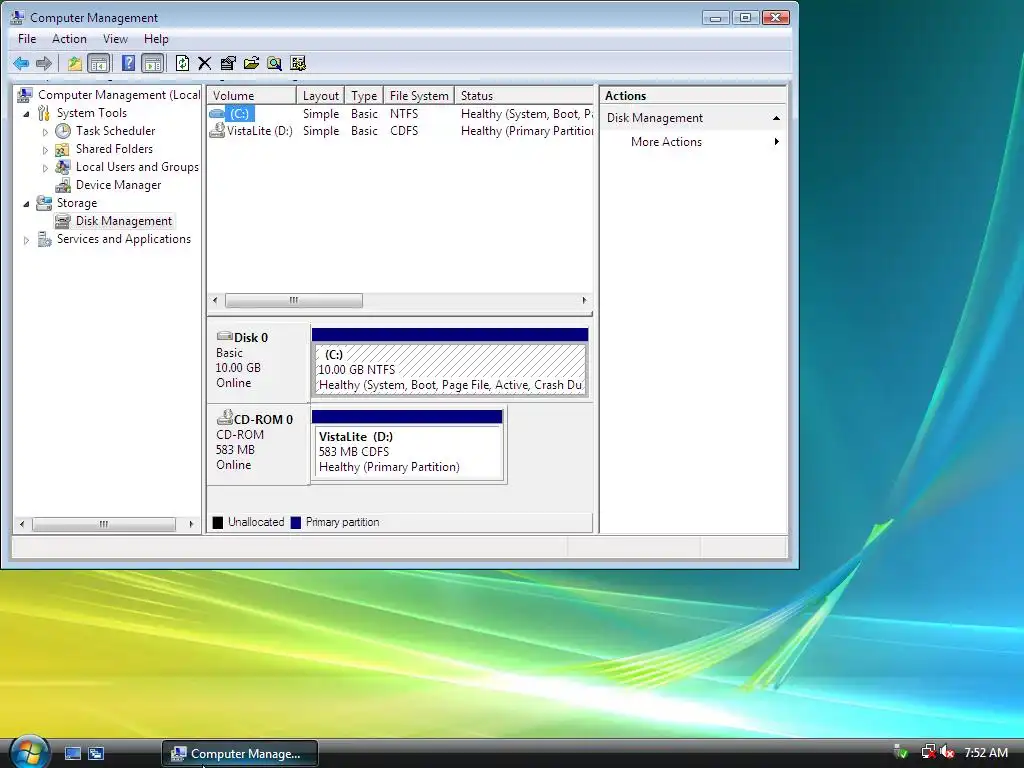Click the volume list horizontal scrollbar thumb
Image resolution: width=1024 pixels, height=768 pixels.
pyautogui.click(x=294, y=300)
